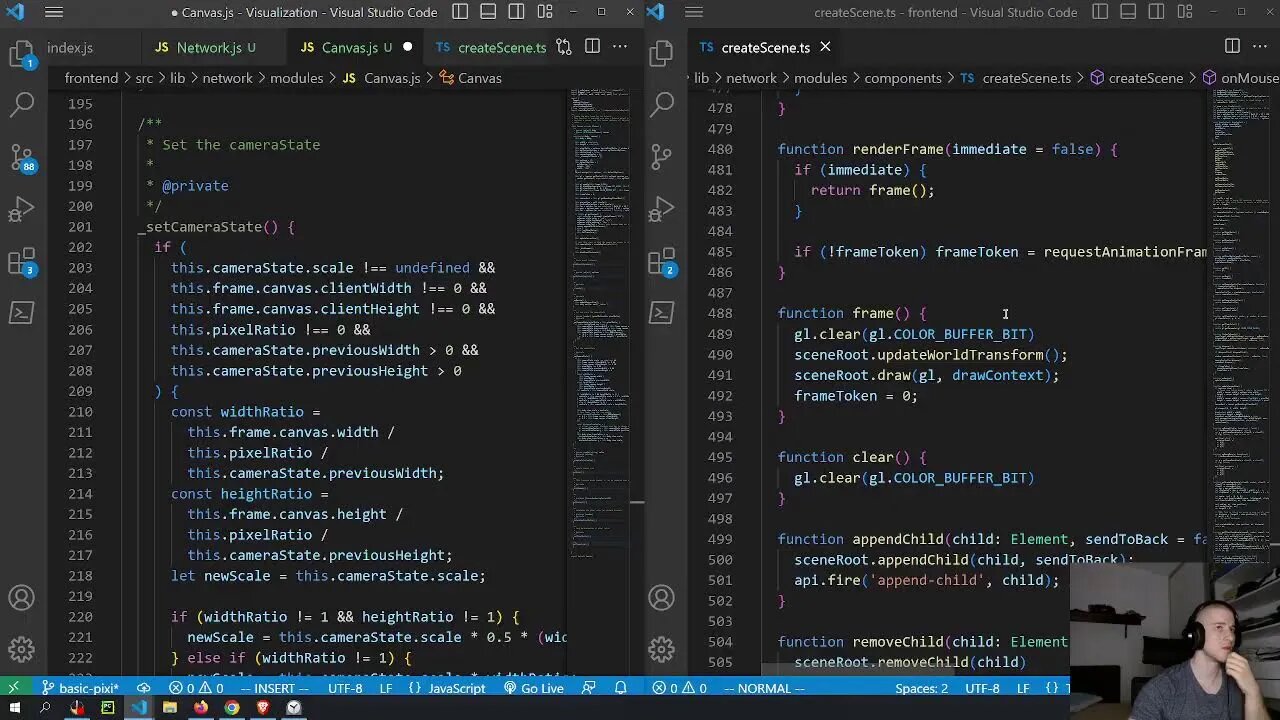Open Manage gear in right window
1280x720 pixels.
click(661, 649)
